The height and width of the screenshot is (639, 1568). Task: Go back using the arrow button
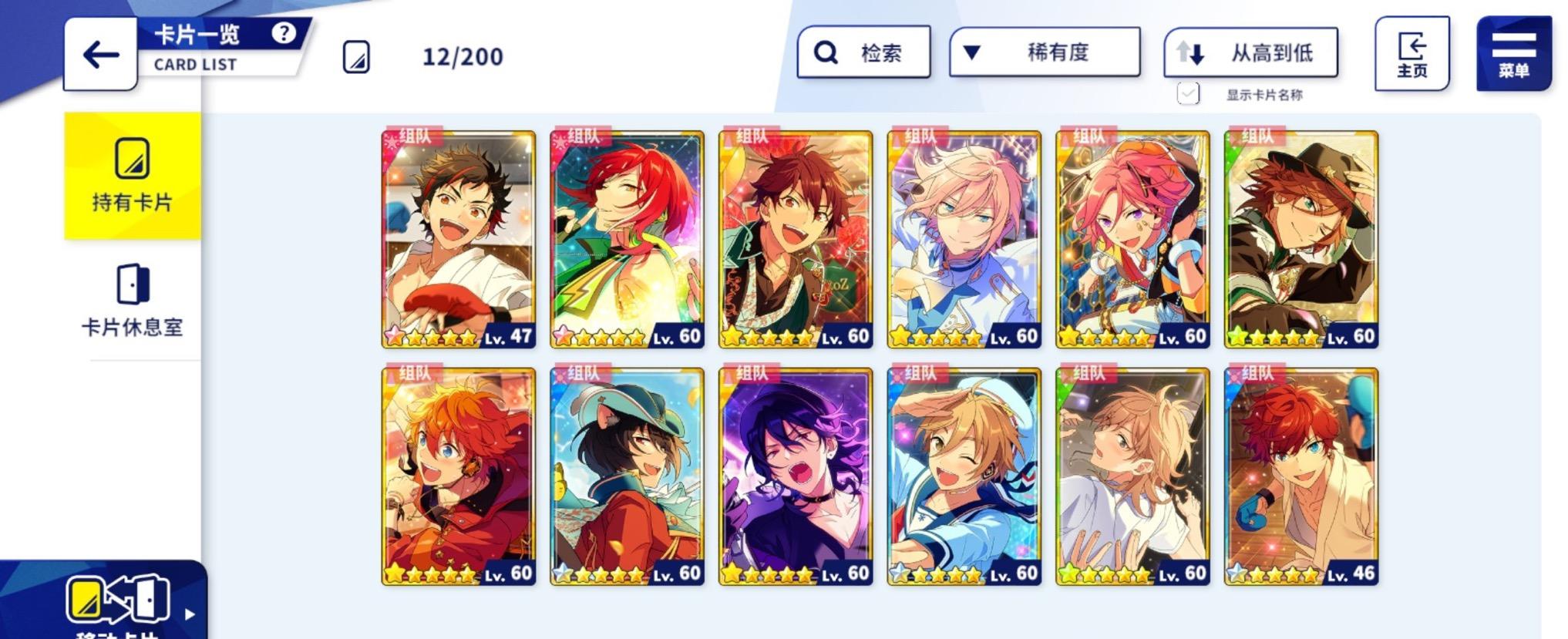(x=100, y=54)
